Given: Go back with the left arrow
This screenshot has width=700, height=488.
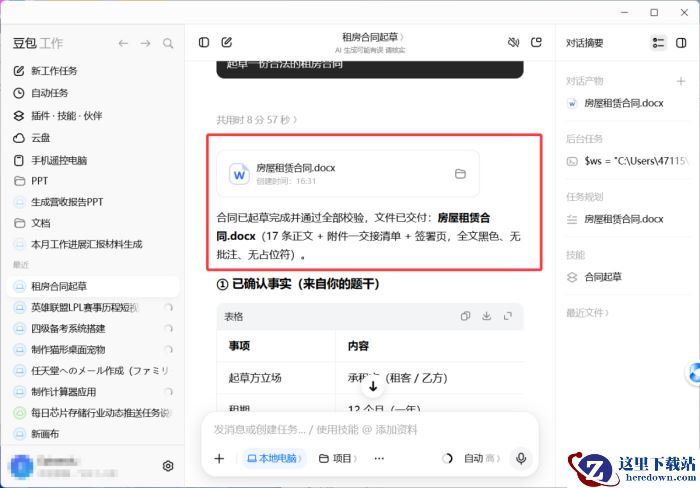Looking at the screenshot, I should tap(123, 43).
